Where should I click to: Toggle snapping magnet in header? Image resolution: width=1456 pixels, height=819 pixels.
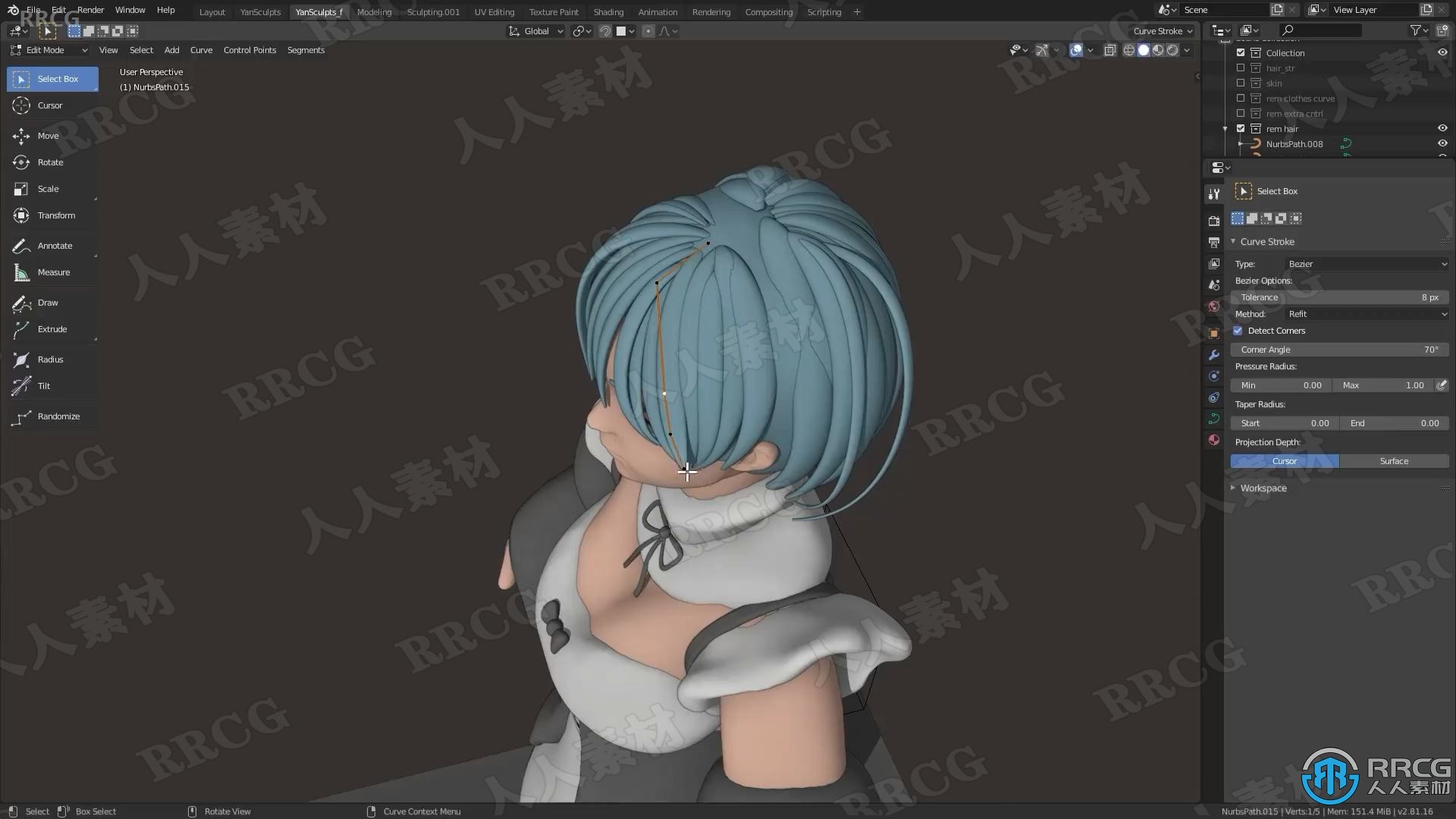[605, 31]
